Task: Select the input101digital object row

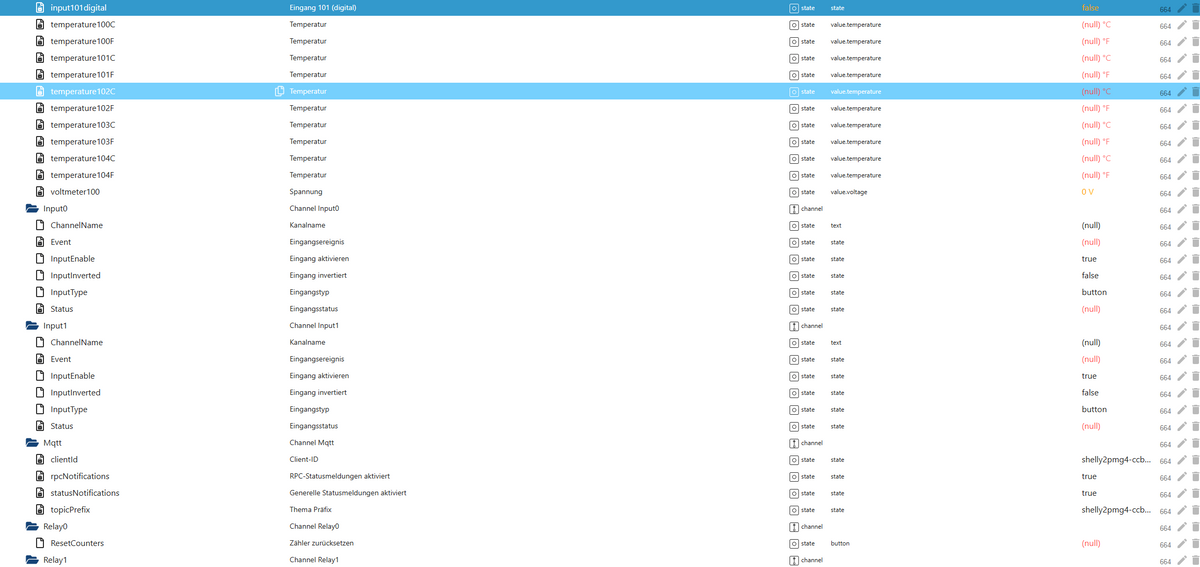Action: (600, 8)
